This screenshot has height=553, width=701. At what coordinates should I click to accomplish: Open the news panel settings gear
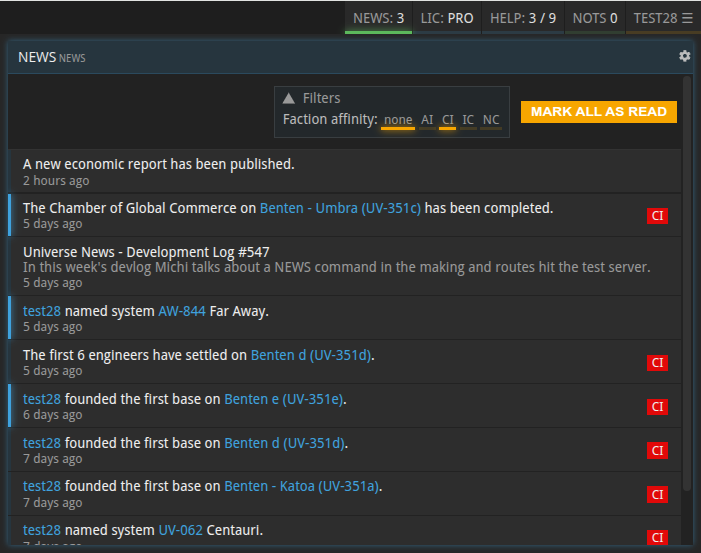684,56
